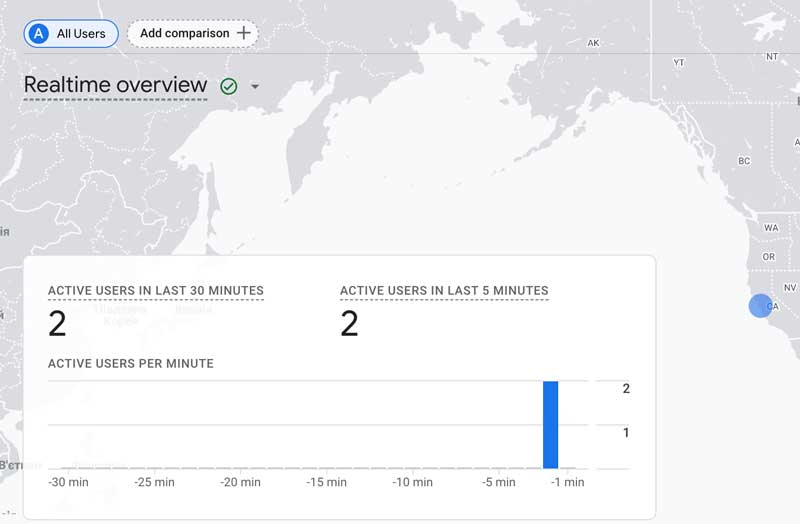Click the Active Users Per Minute heading

tap(131, 363)
